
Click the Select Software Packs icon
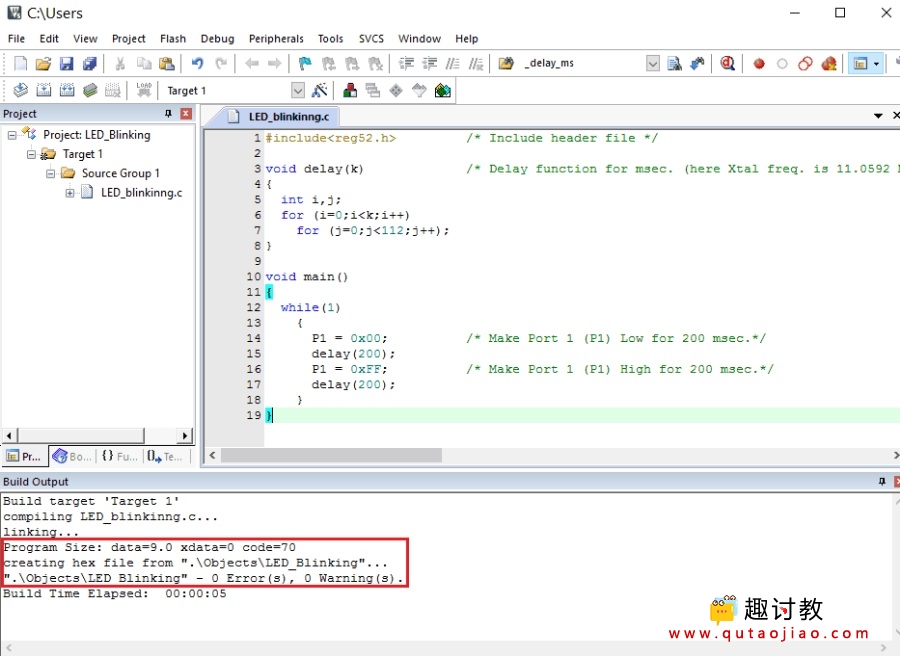420,90
